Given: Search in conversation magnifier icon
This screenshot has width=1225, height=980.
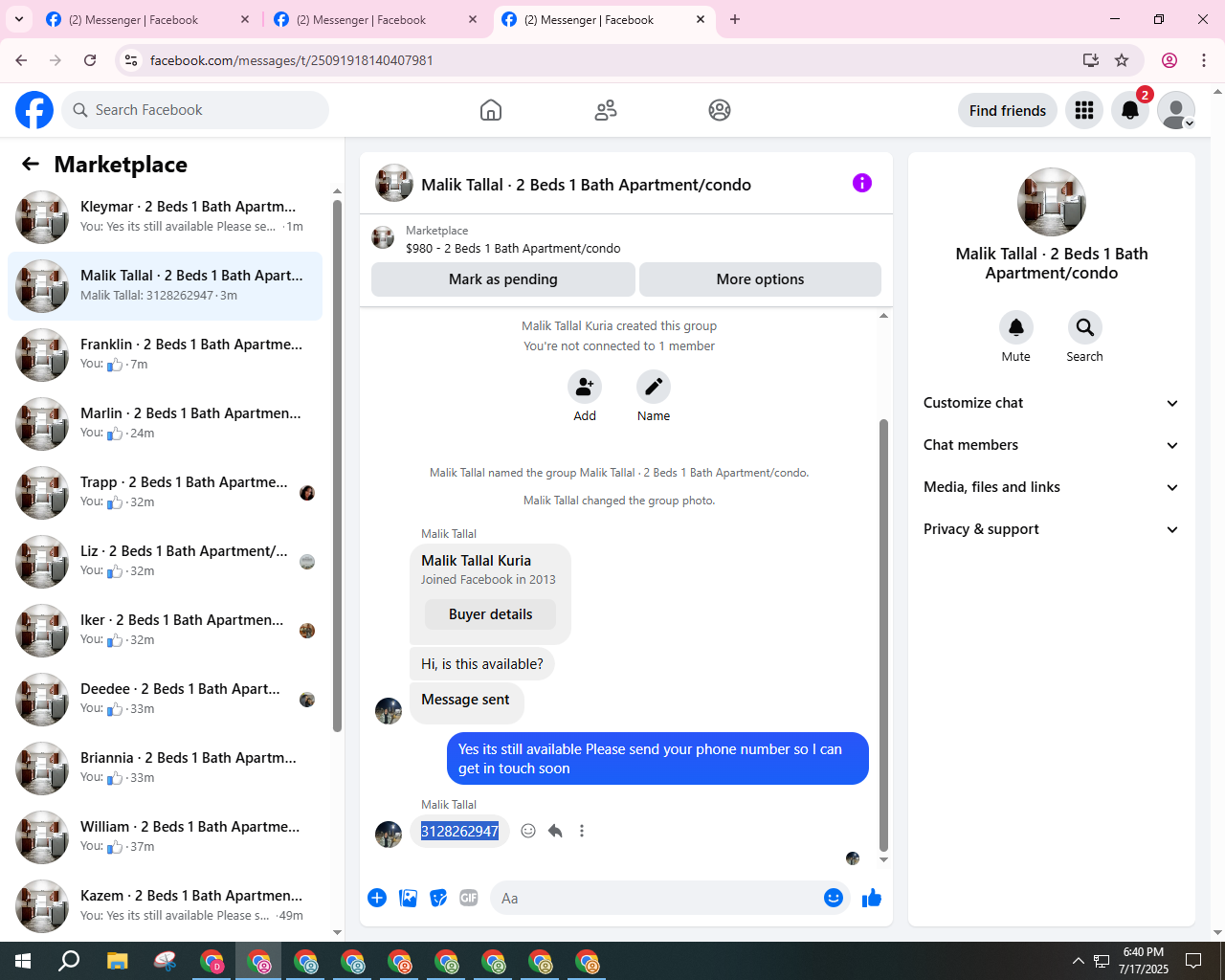Looking at the screenshot, I should click(x=1085, y=327).
